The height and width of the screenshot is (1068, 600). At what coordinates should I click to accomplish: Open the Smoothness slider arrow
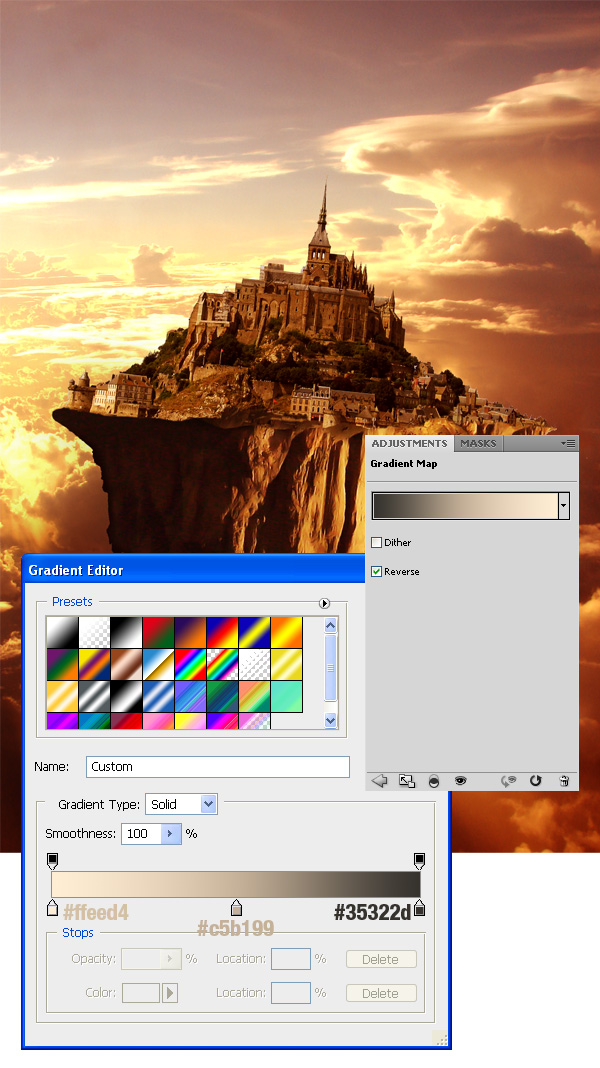pos(170,834)
